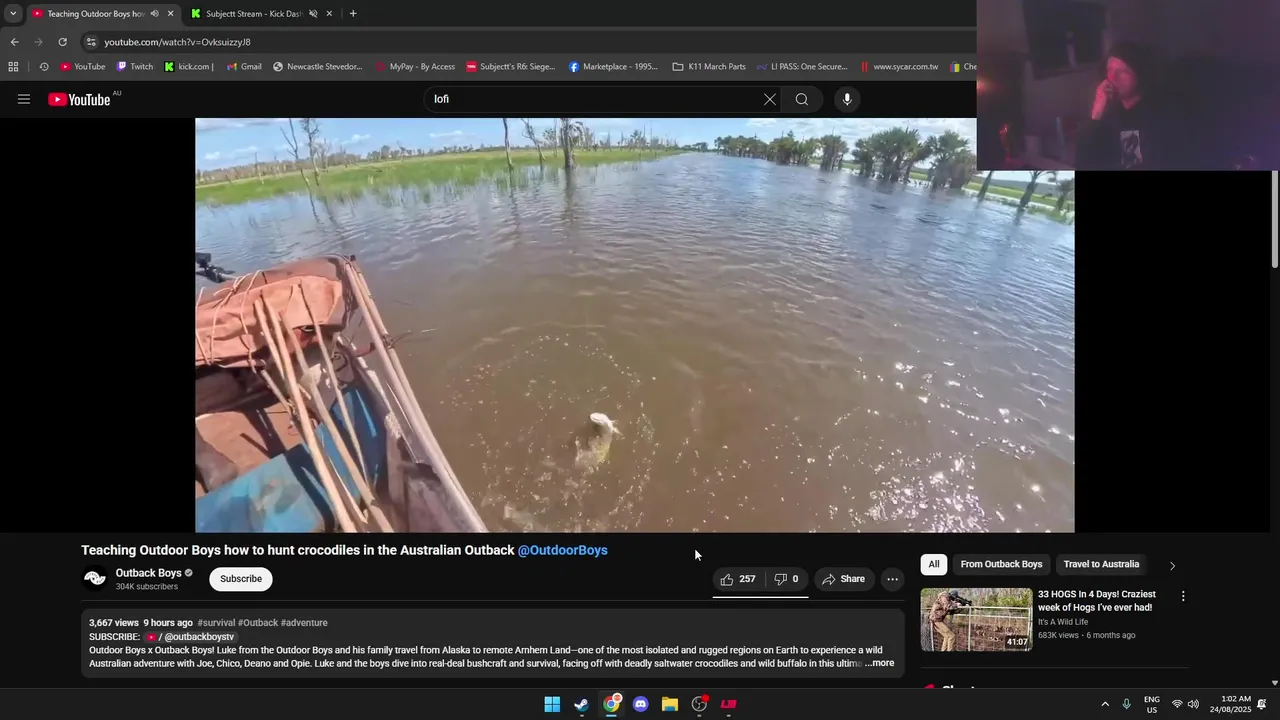This screenshot has height=720, width=1280.
Task: Open the Gmail bookmark
Action: click(244, 67)
